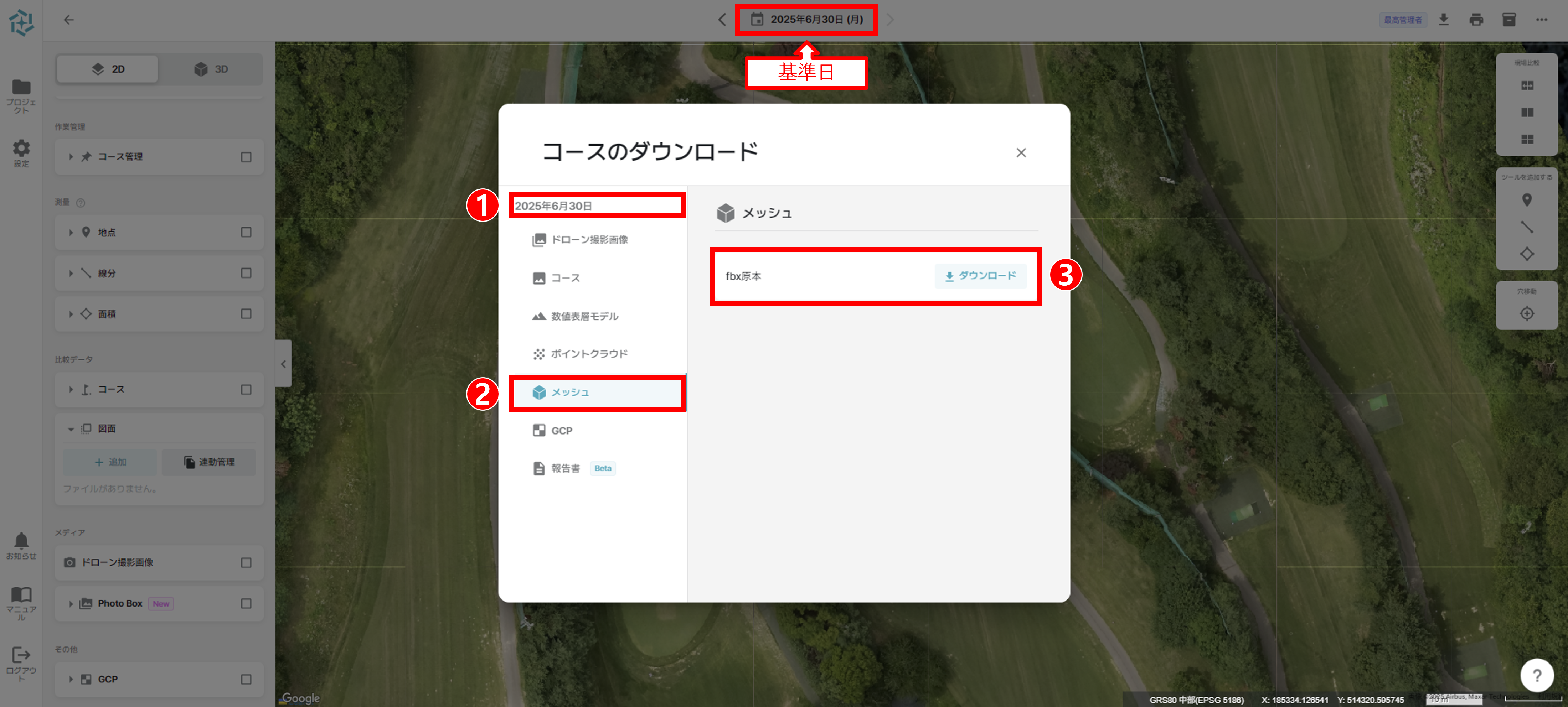Expand the 地点 tree item
Viewport: 1568px width, 707px height.
[x=71, y=233]
